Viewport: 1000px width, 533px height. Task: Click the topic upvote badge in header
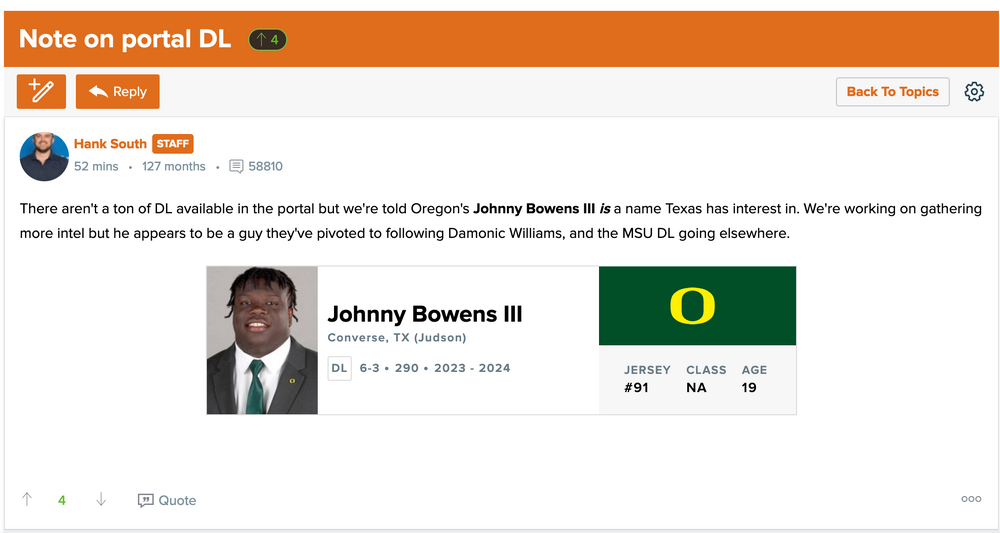[267, 40]
